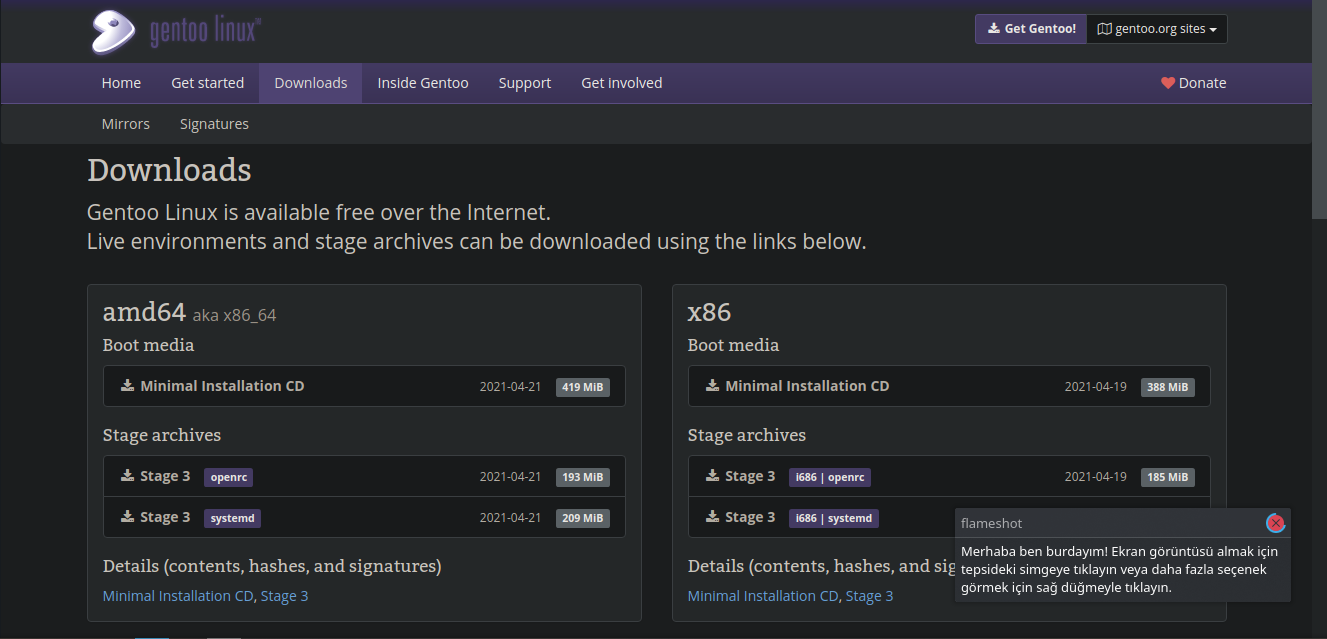Download amd64 Minimal Installation CD

(364, 386)
